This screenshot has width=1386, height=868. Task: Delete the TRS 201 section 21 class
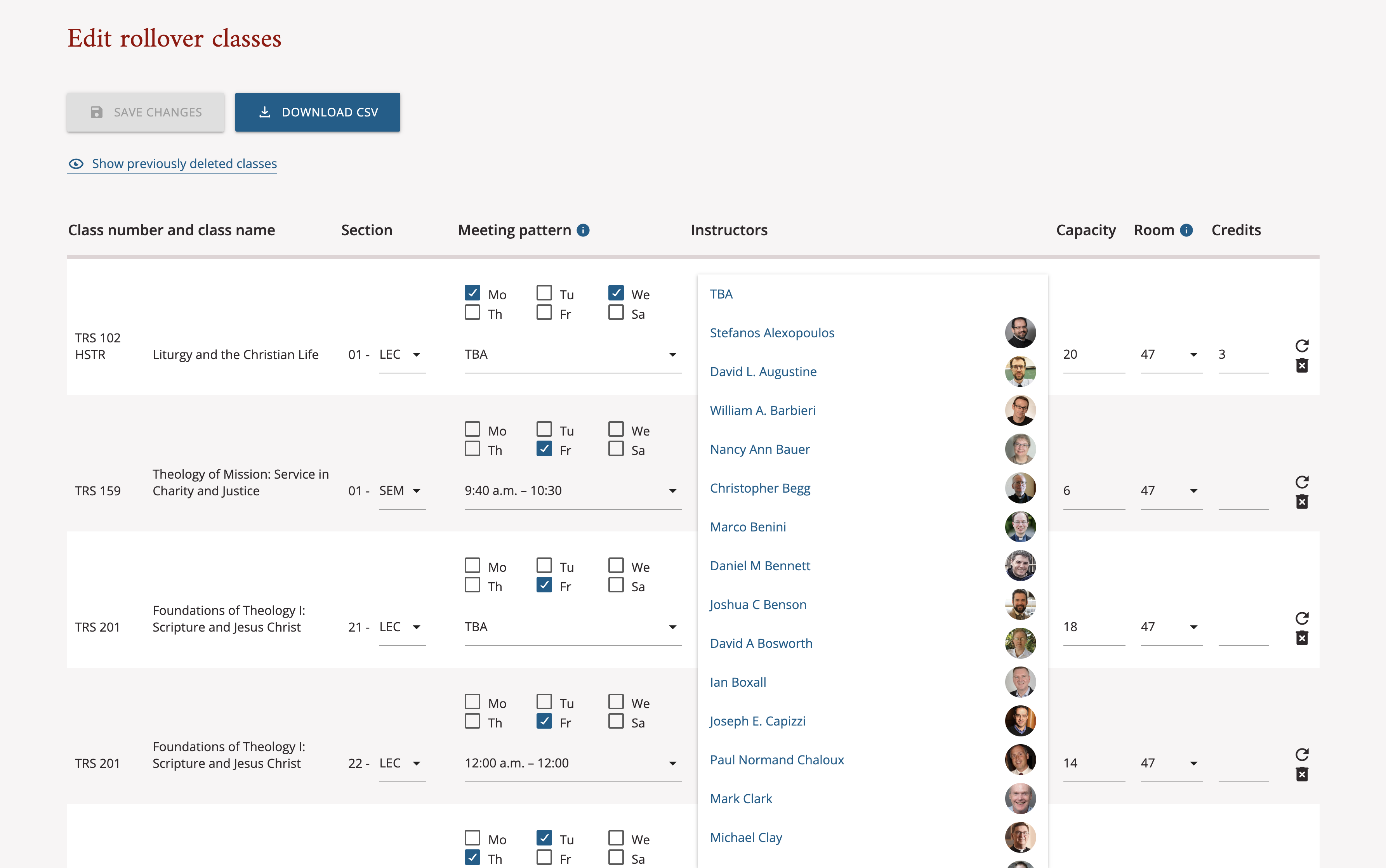point(1302,638)
